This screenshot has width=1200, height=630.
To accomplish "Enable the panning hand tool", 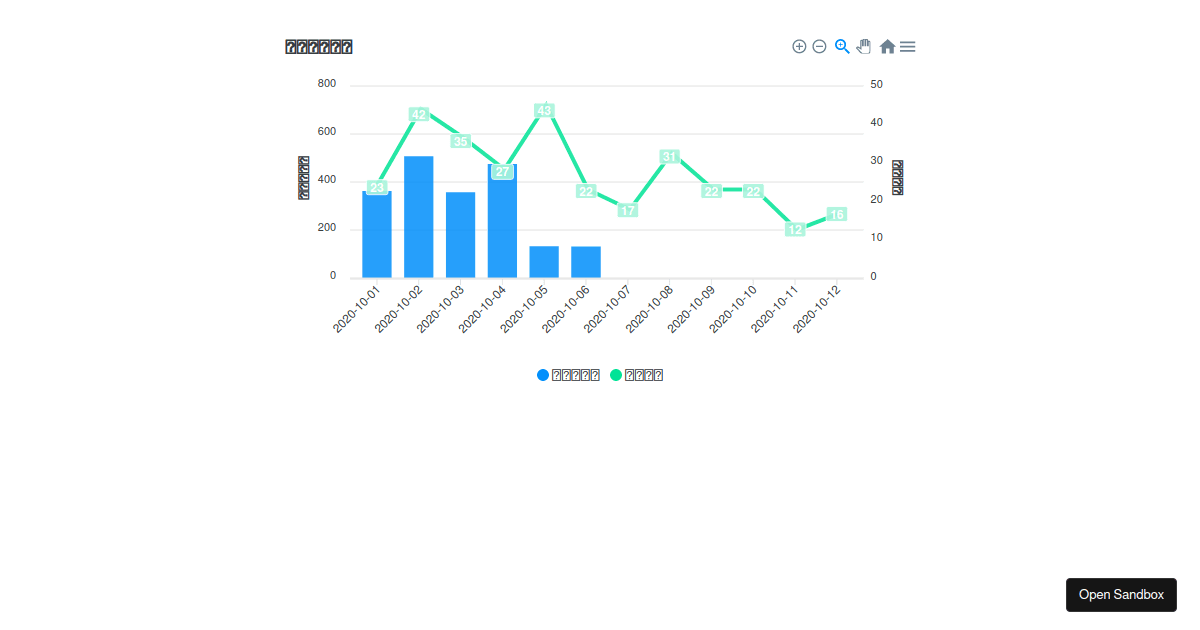I will [864, 46].
